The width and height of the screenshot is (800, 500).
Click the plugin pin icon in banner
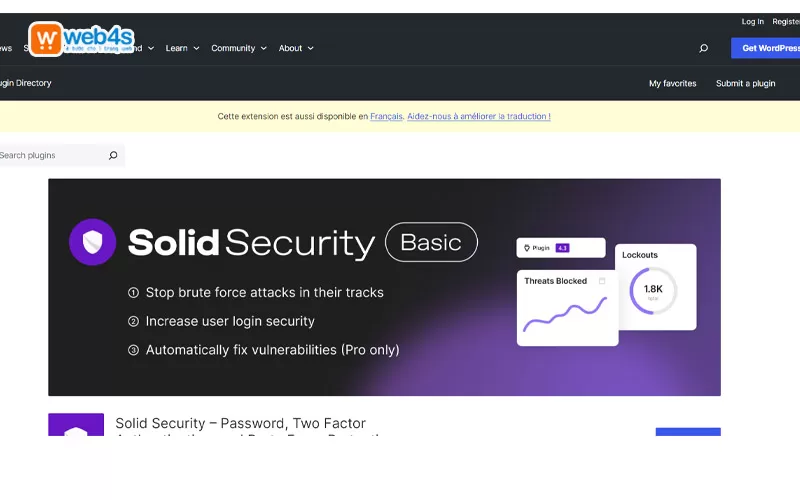pos(527,248)
